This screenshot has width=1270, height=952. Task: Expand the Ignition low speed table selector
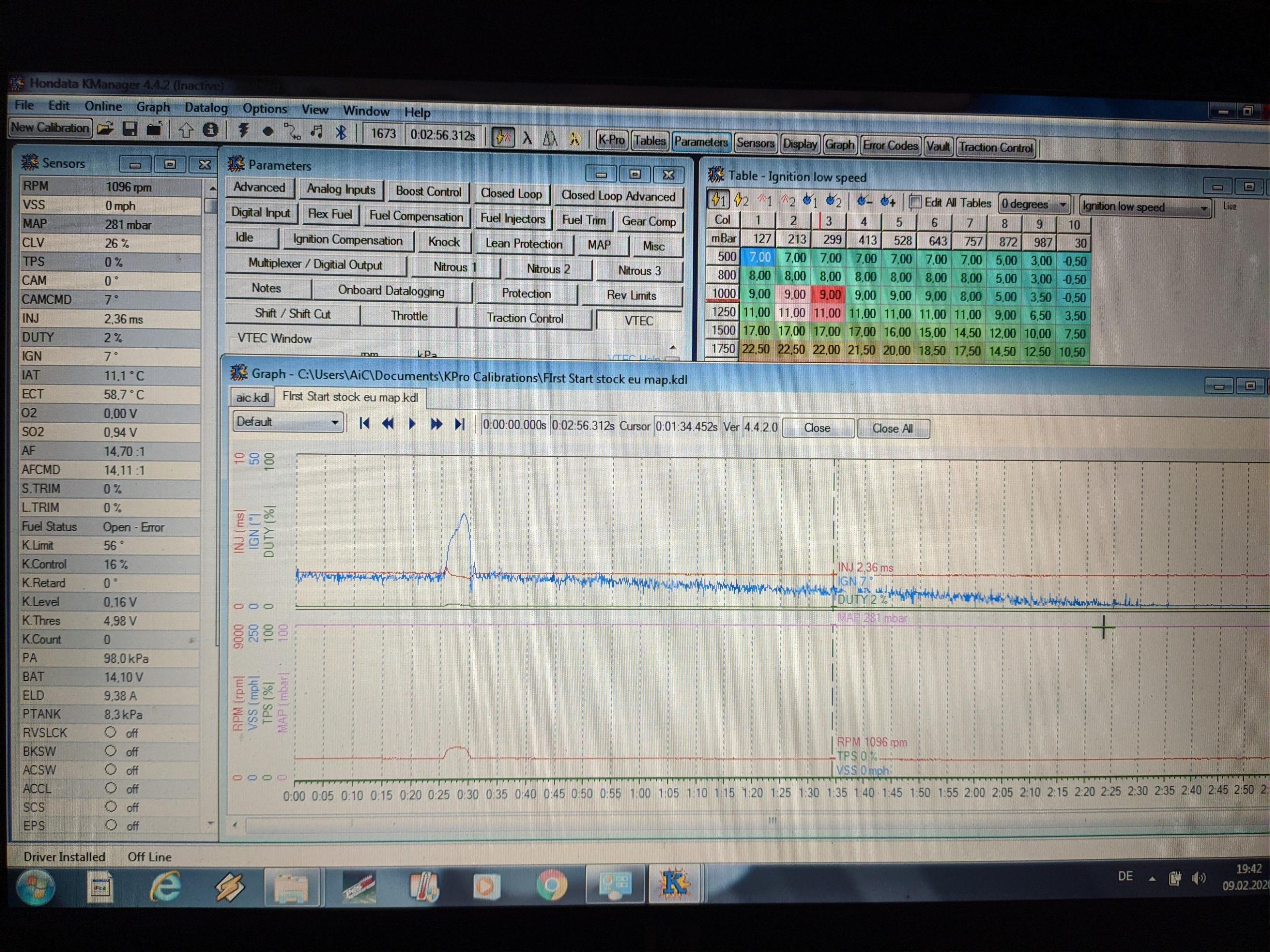click(1204, 208)
